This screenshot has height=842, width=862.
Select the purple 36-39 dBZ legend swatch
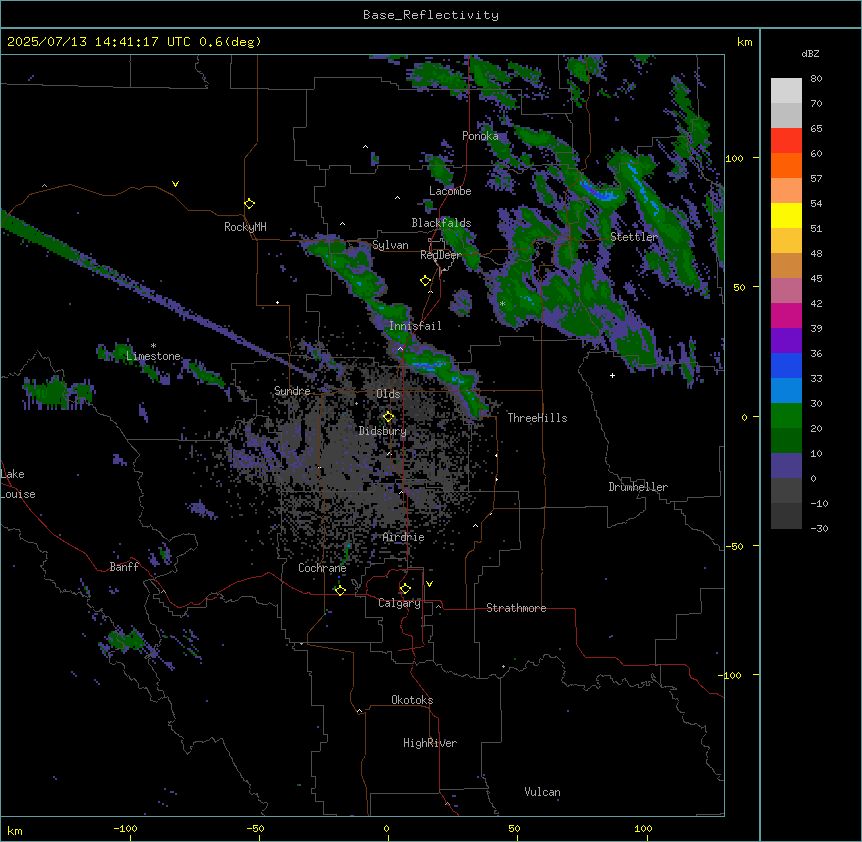click(786, 341)
